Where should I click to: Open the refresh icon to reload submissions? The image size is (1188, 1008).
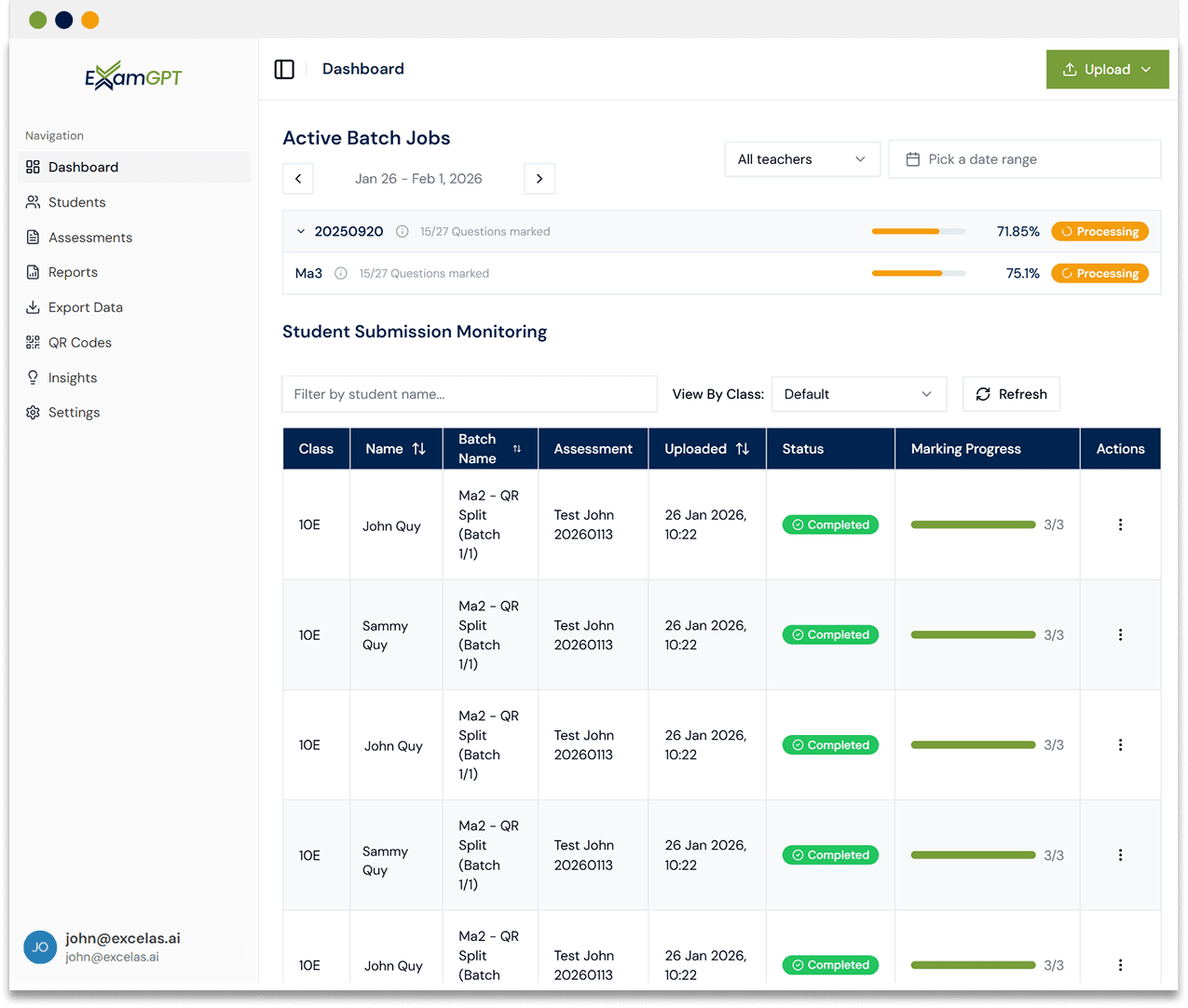click(x=983, y=394)
